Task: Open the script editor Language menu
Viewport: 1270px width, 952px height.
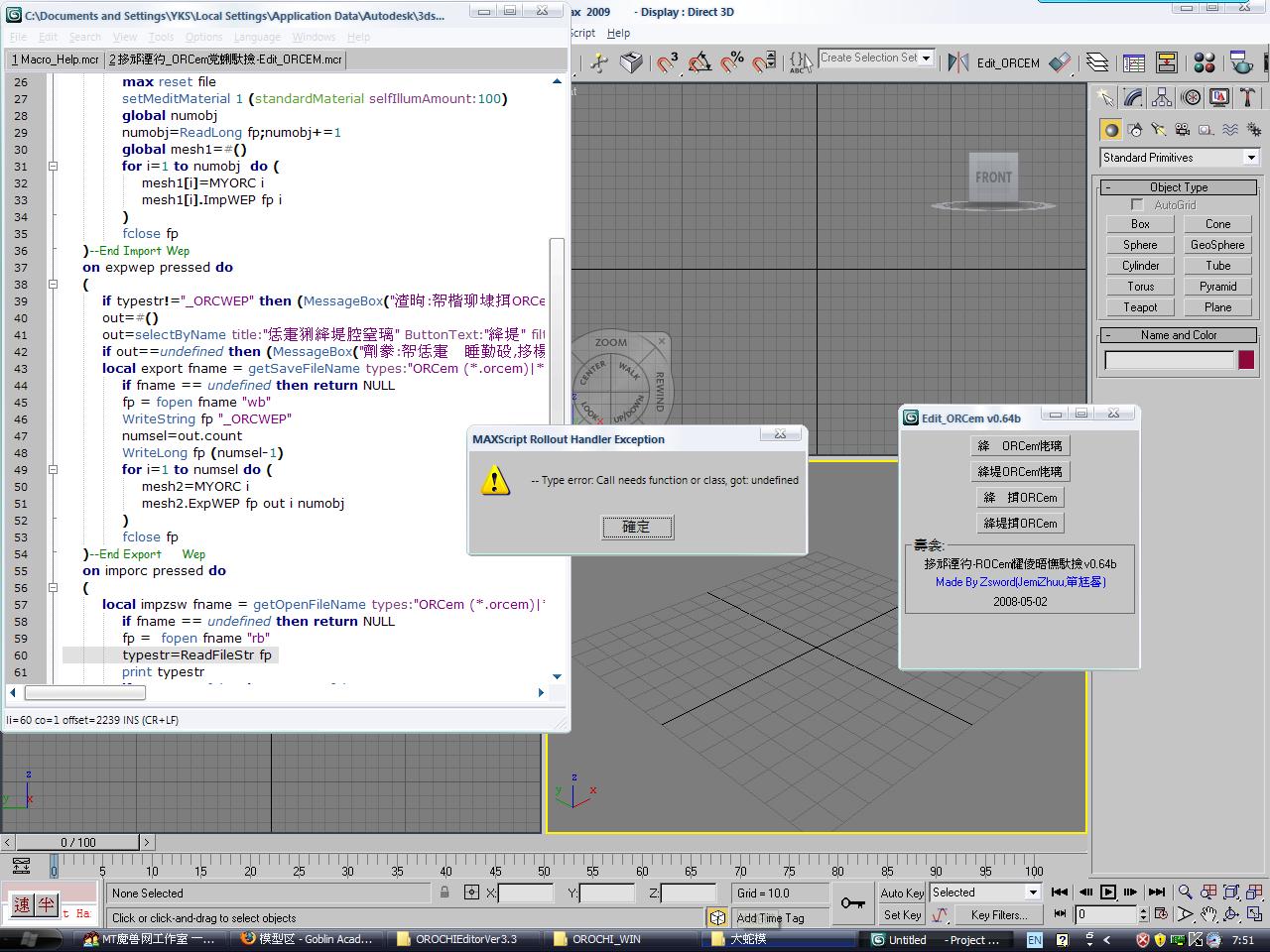Action: 257,37
